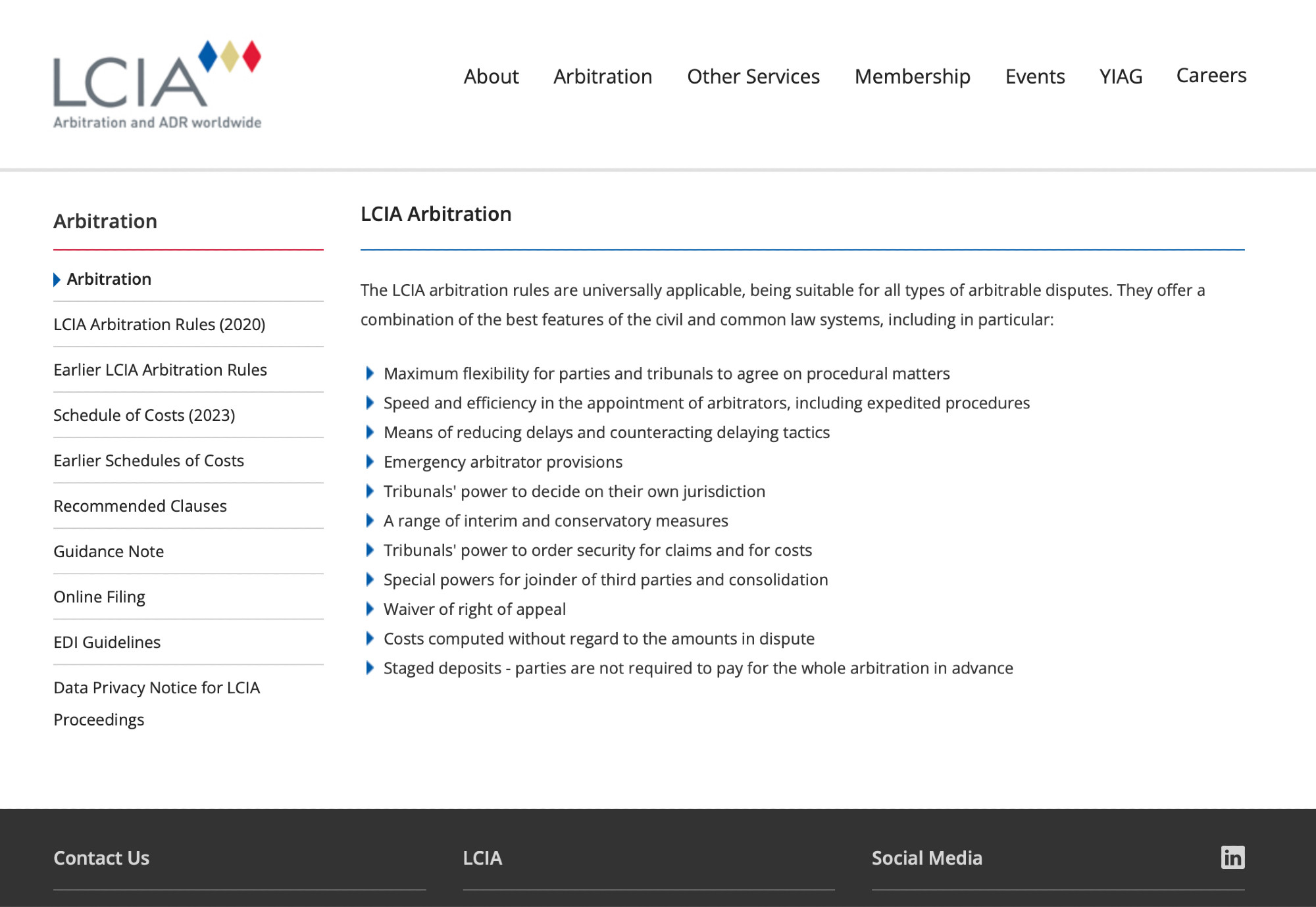This screenshot has height=907, width=1316.
Task: Click the sidebar Arbitration heading
Action: [x=105, y=221]
